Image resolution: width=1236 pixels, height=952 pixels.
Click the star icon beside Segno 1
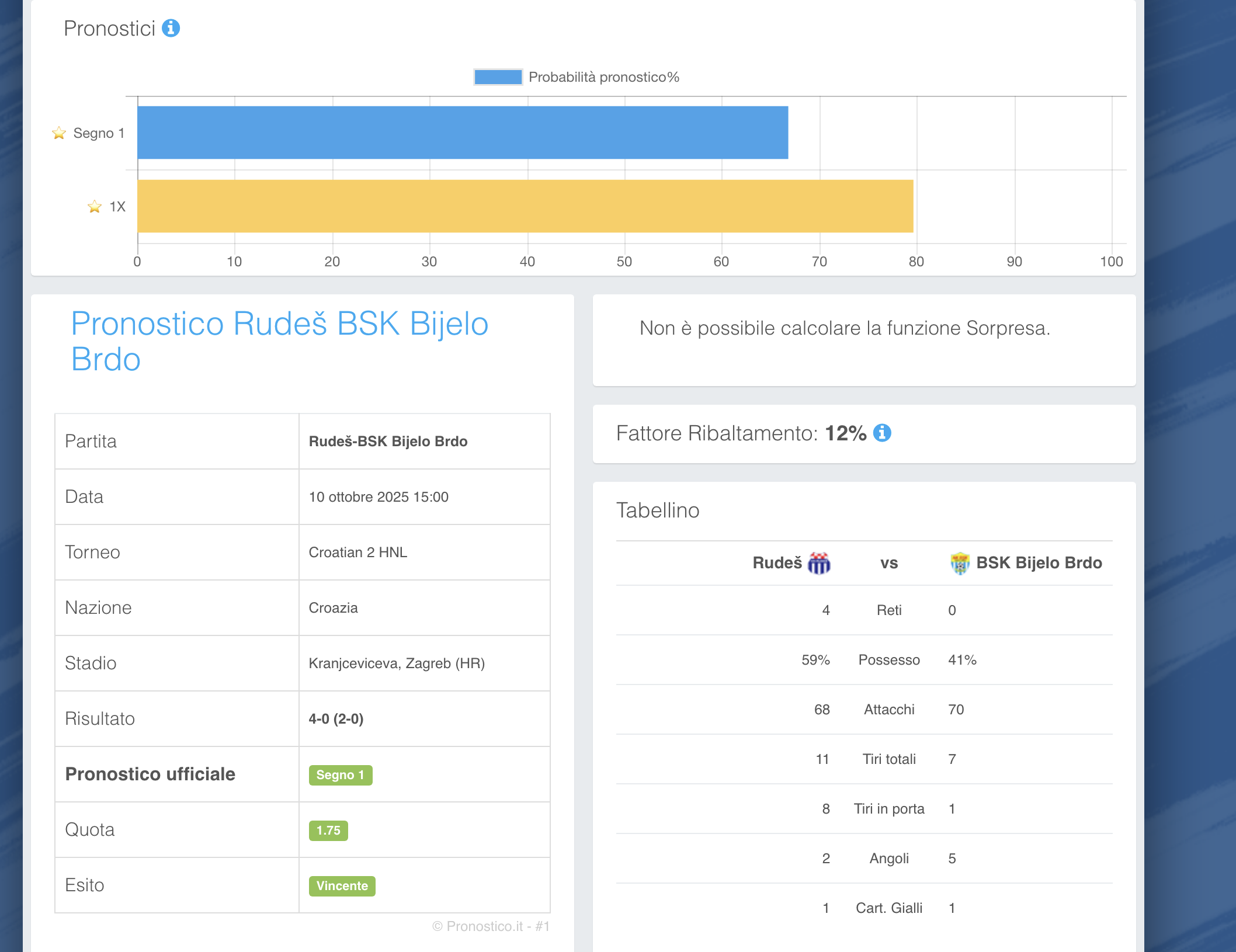pos(59,133)
